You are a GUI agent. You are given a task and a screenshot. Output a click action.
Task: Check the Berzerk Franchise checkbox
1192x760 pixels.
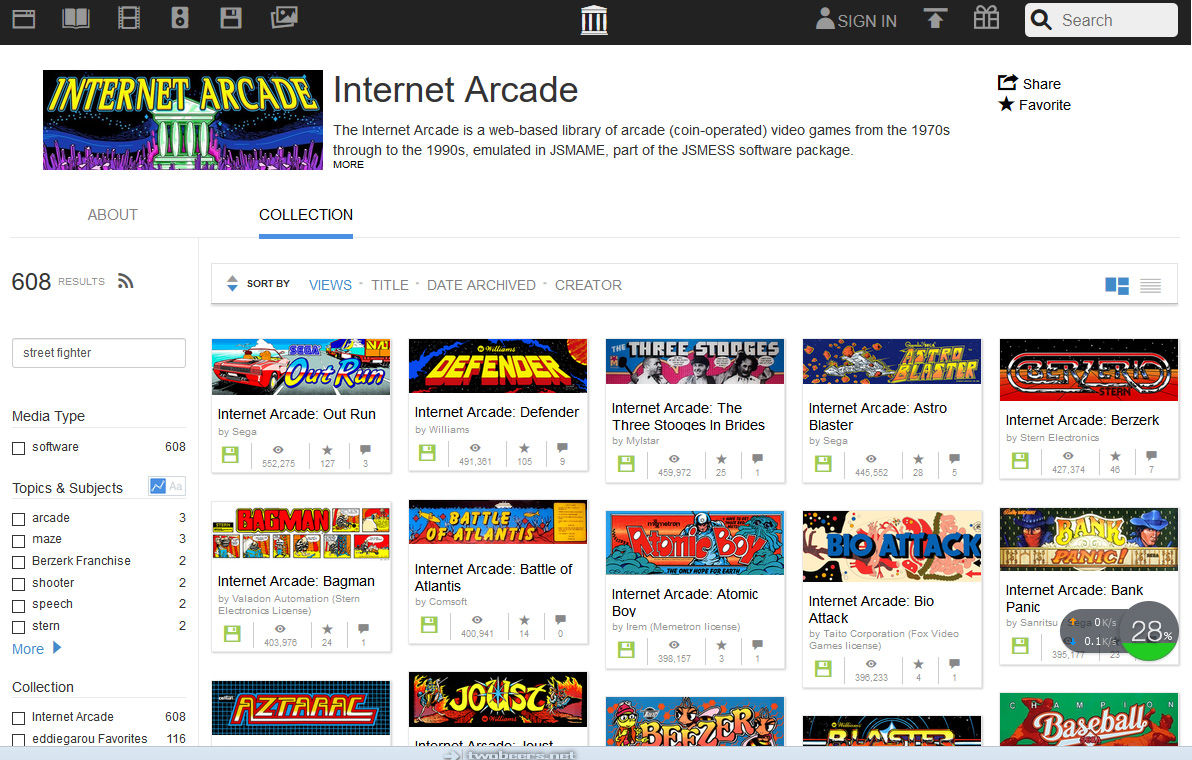(x=19, y=562)
